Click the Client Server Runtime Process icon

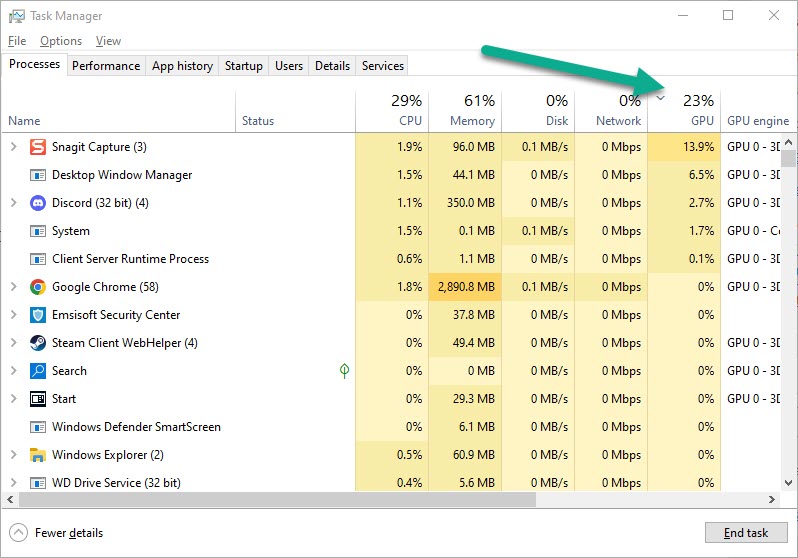pyautogui.click(x=38, y=259)
